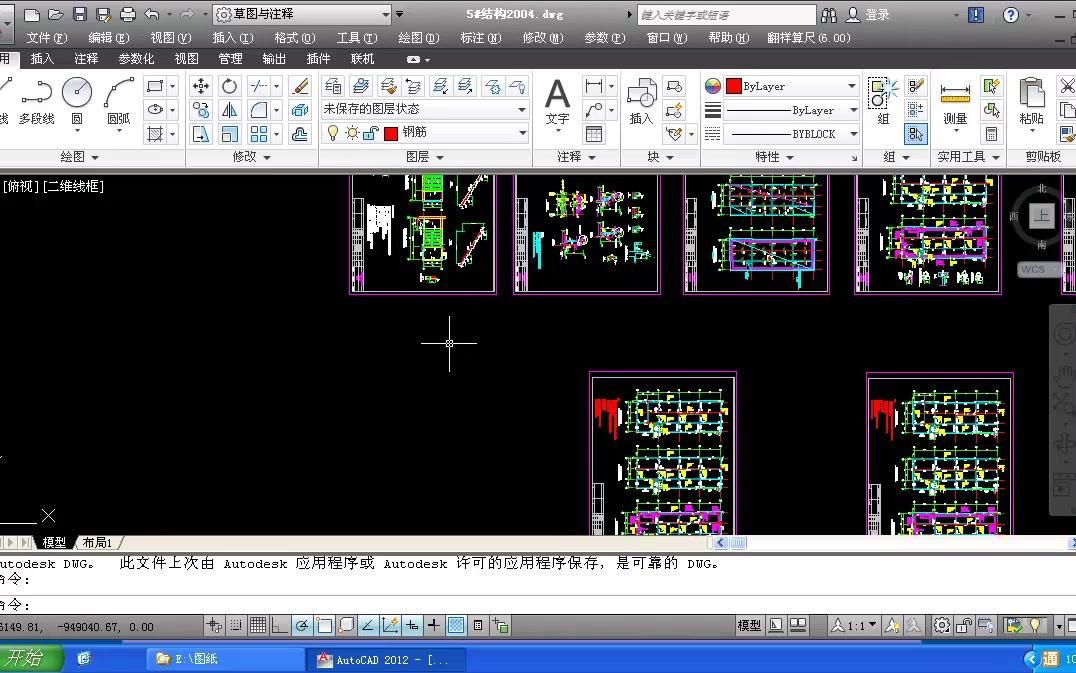The image size is (1076, 673).
Task: Open the 格式(O) menu
Action: [294, 38]
